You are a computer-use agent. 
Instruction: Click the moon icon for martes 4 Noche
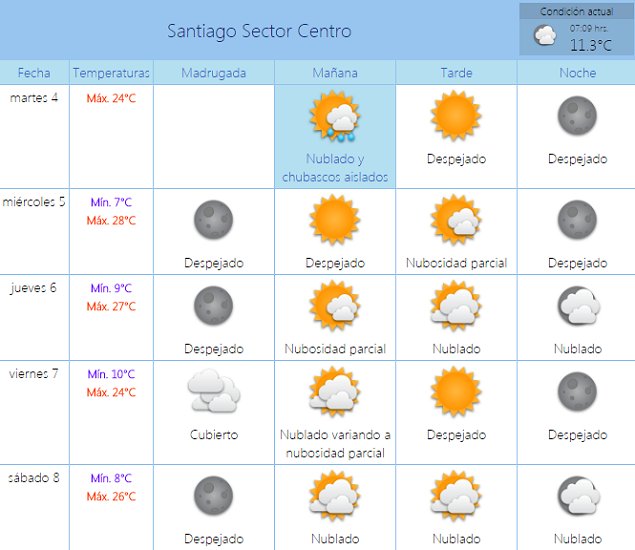[x=577, y=115]
